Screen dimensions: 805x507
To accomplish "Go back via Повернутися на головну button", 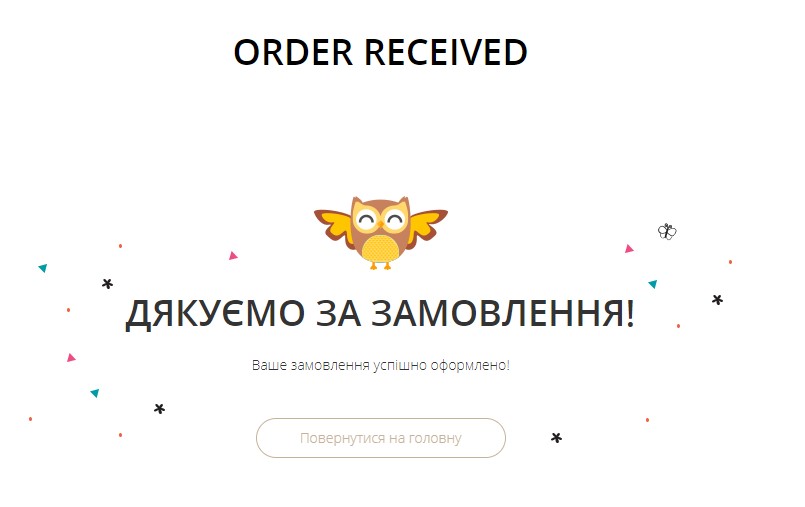I will [381, 438].
